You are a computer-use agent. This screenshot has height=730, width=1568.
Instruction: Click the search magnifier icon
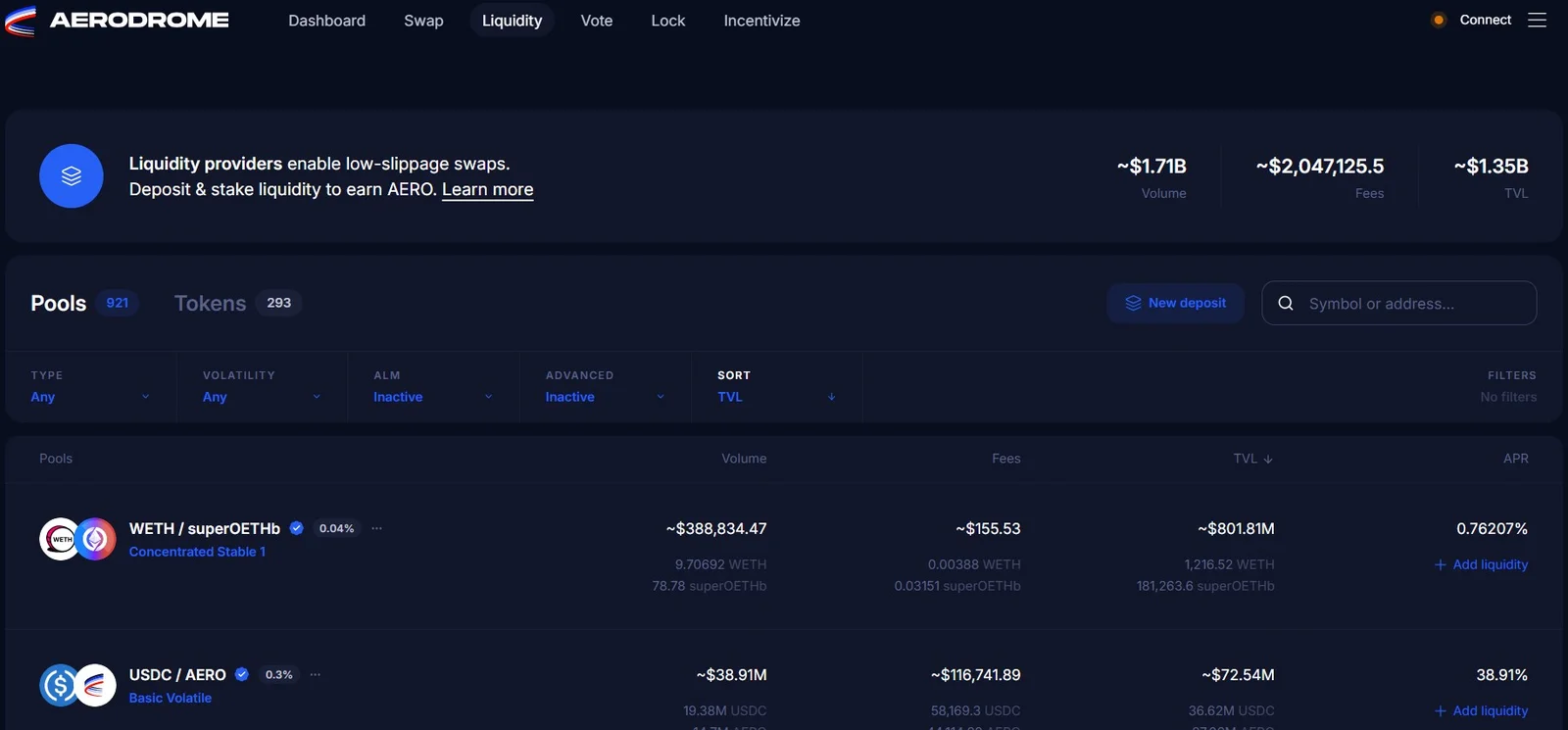coord(1286,304)
